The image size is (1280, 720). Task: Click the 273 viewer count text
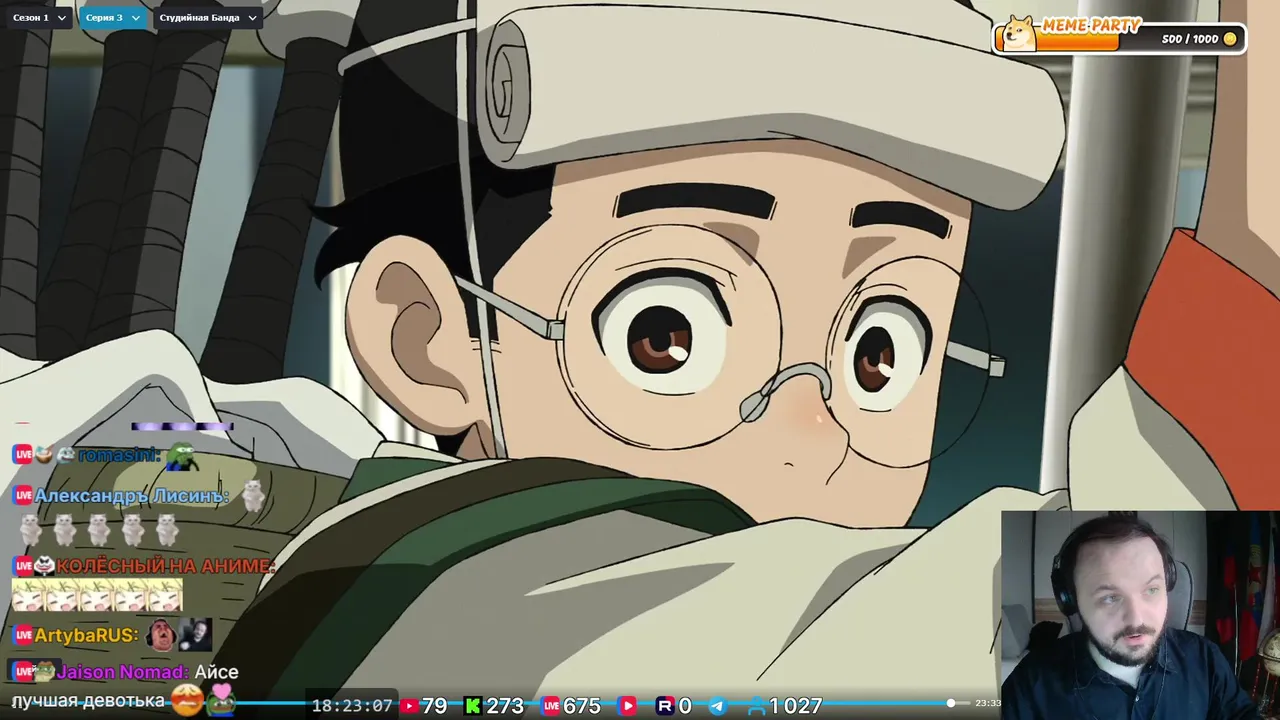pyautogui.click(x=505, y=706)
